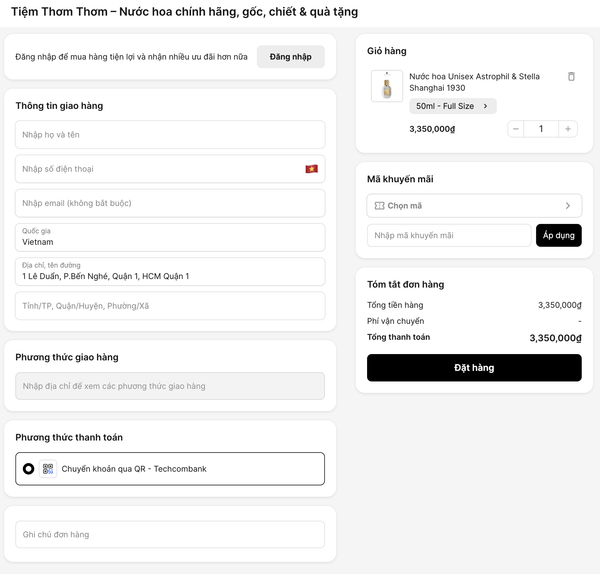600x574 pixels.
Task: Click the optional email input field
Action: click(x=170, y=203)
